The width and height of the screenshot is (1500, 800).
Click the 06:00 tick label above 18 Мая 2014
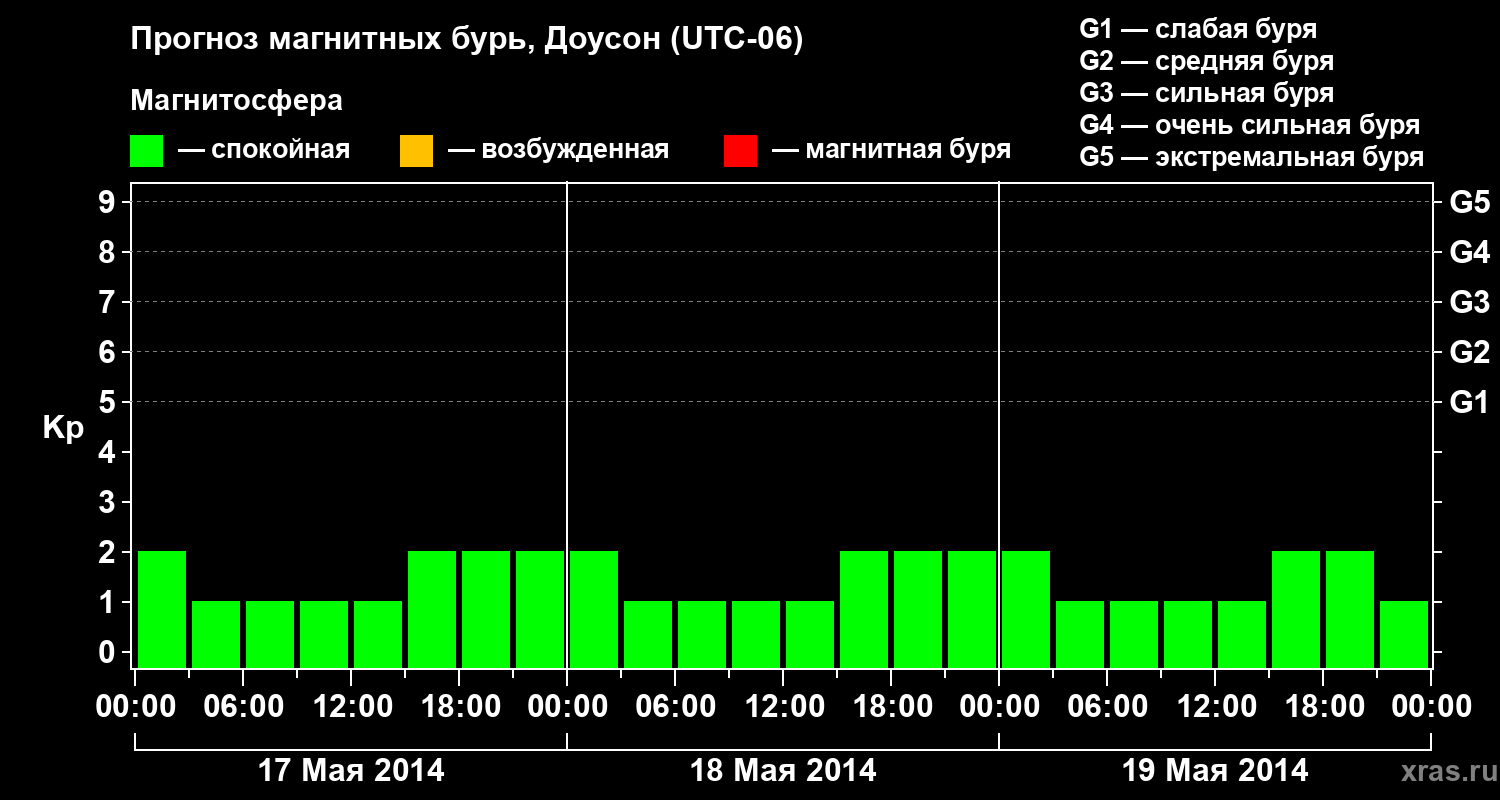coord(675,706)
